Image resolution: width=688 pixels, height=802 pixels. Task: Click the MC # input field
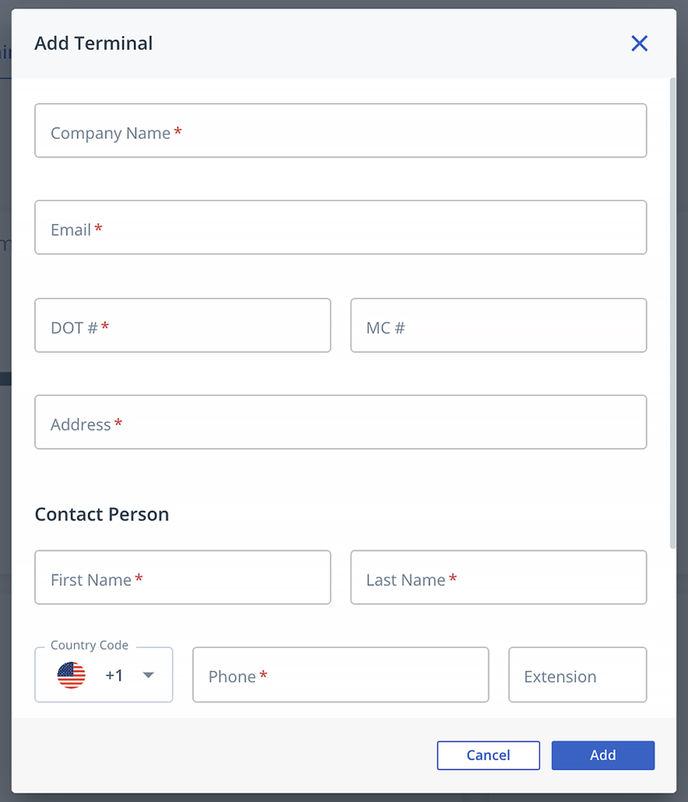[x=499, y=325]
